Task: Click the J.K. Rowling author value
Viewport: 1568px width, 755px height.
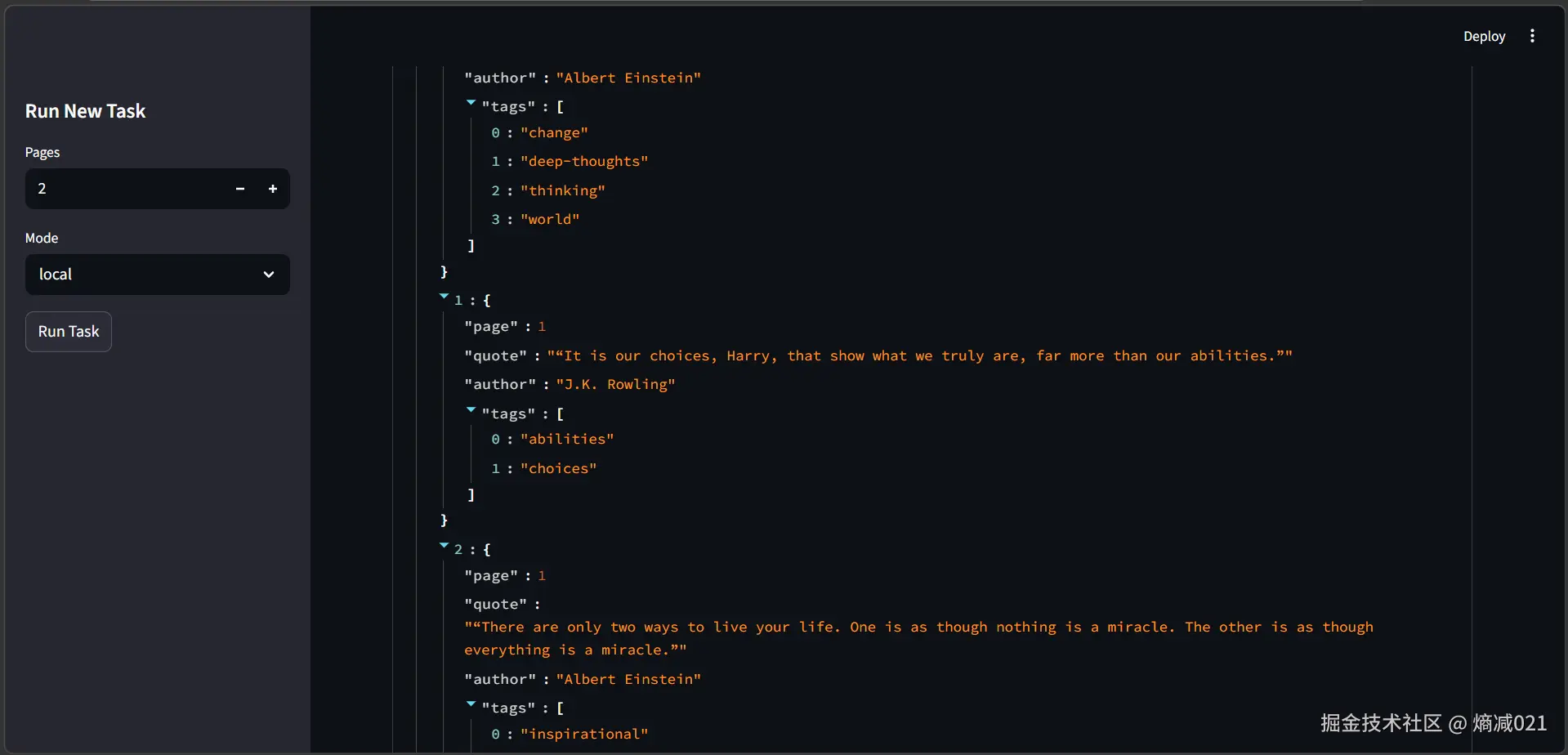Action: point(615,385)
